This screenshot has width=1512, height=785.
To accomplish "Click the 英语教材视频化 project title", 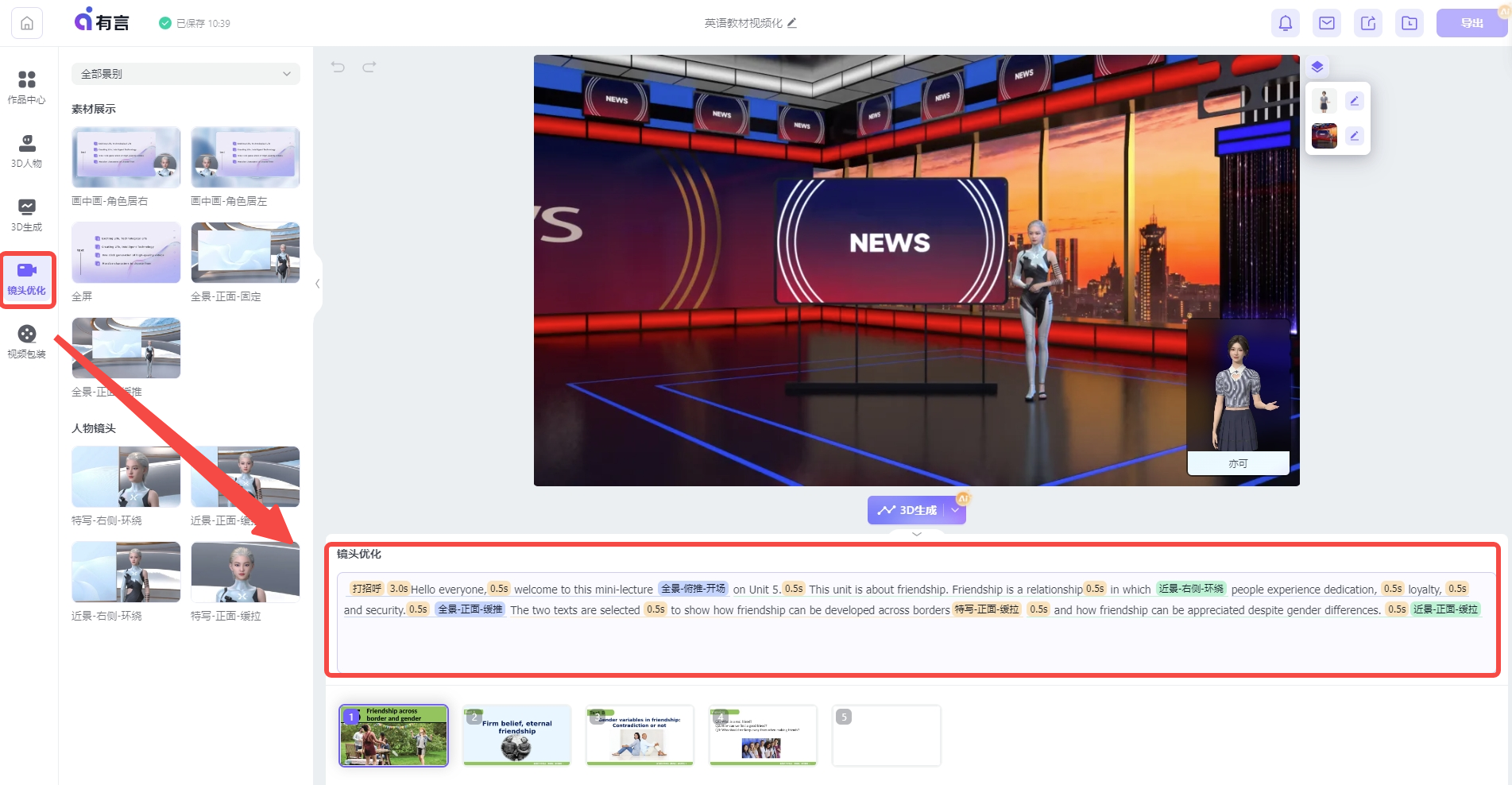I will (x=743, y=23).
